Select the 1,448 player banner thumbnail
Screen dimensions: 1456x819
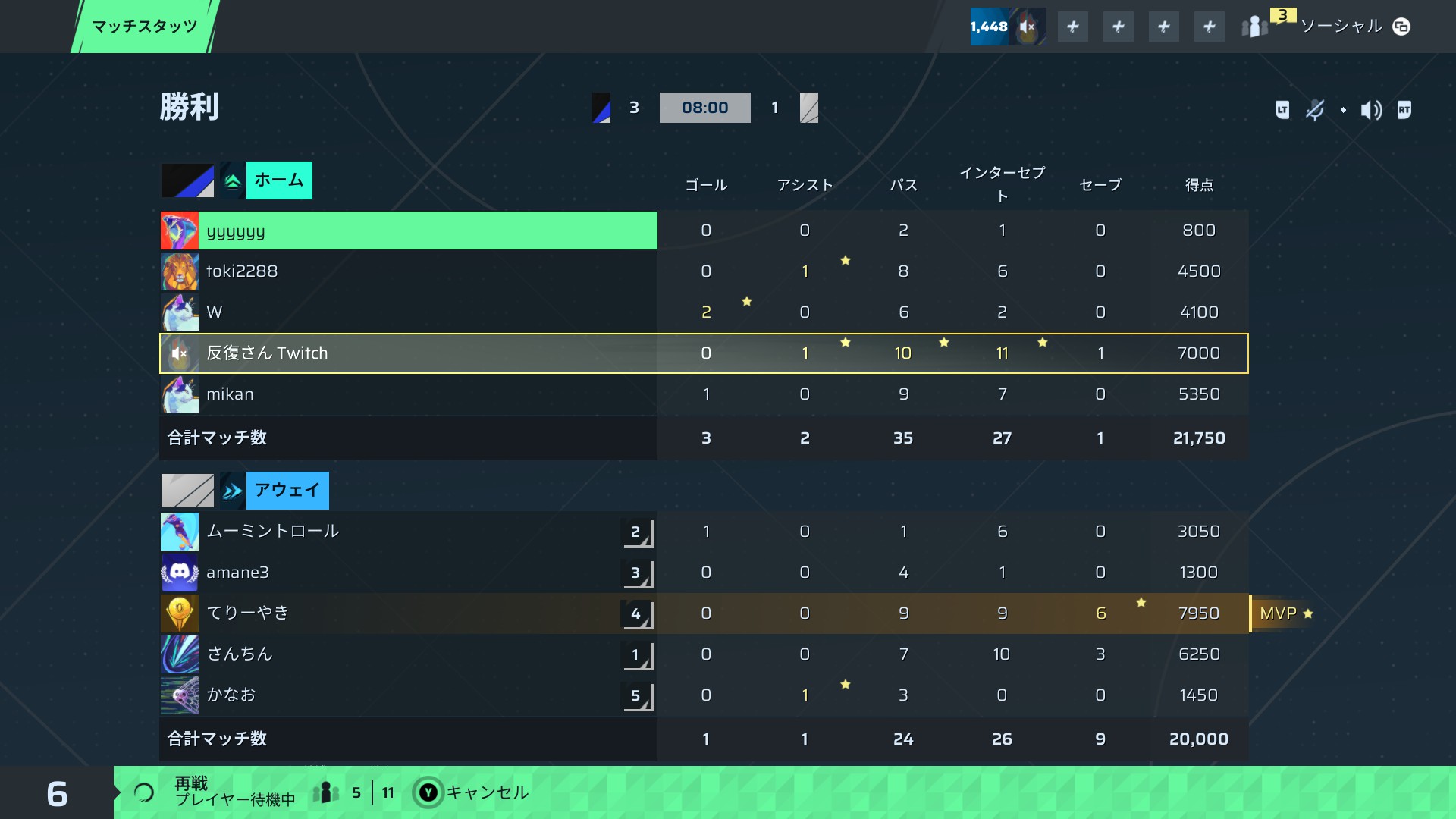(x=1009, y=27)
